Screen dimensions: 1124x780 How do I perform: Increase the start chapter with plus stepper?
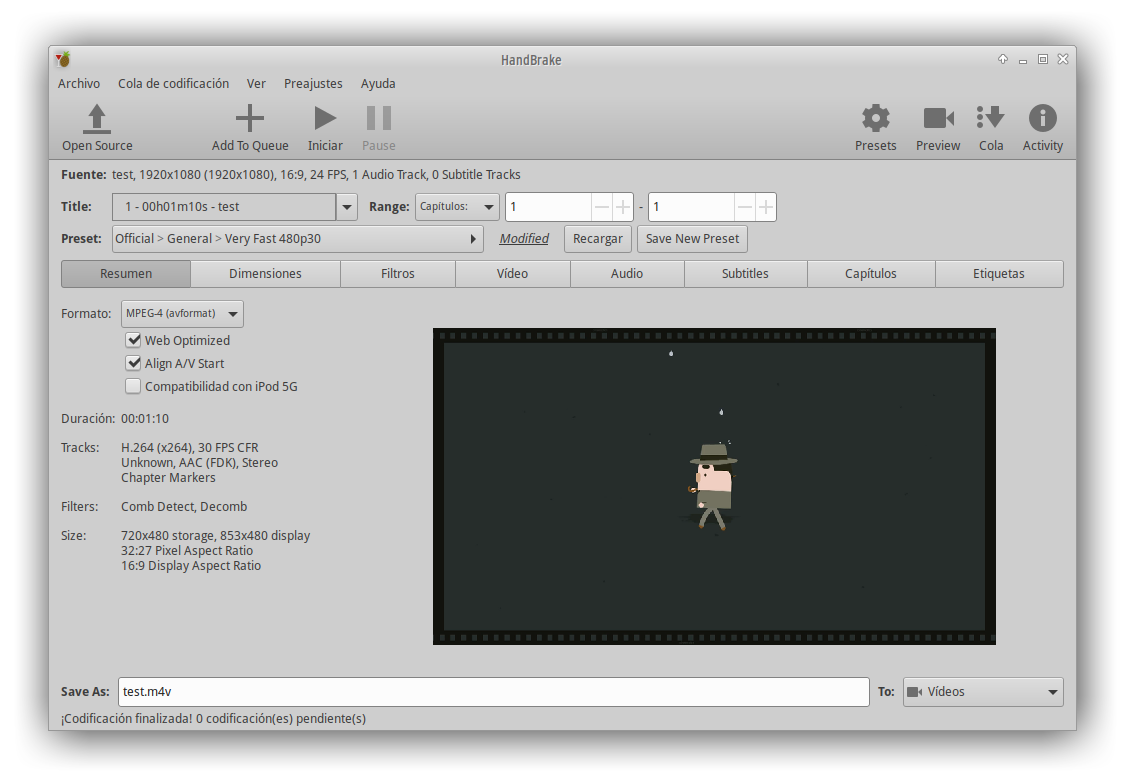(x=623, y=207)
